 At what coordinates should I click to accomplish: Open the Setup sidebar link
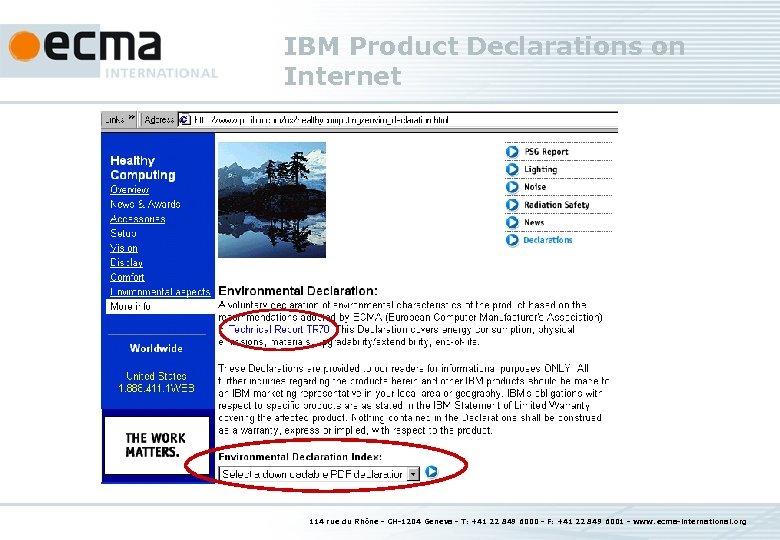pyautogui.click(x=123, y=233)
